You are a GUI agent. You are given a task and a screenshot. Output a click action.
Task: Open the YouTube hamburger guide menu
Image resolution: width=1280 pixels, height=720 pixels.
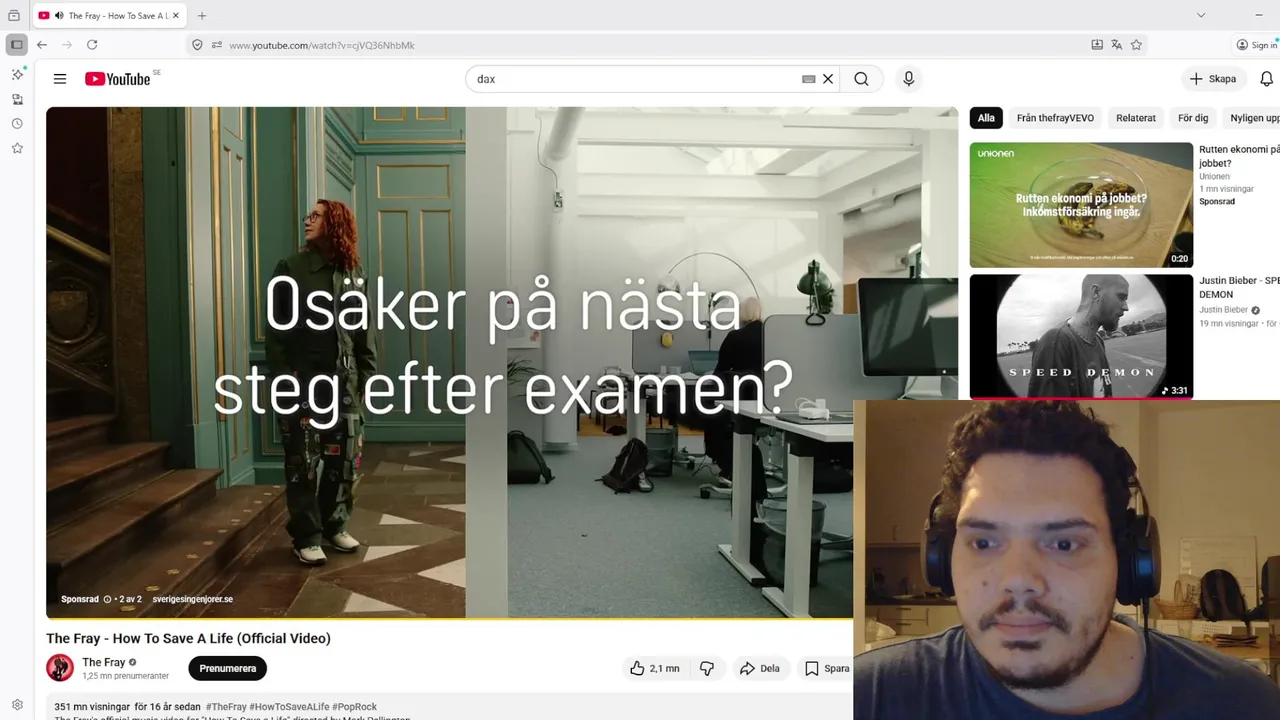pos(60,79)
